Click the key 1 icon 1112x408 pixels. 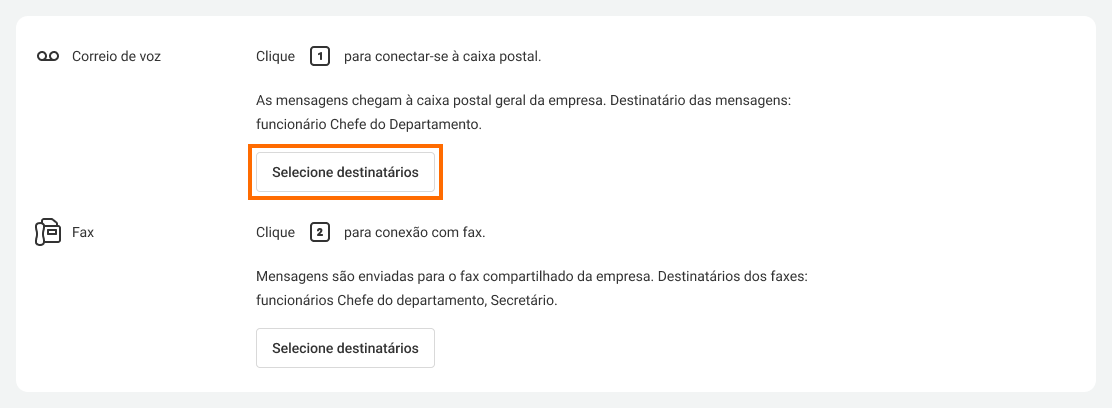pos(319,57)
